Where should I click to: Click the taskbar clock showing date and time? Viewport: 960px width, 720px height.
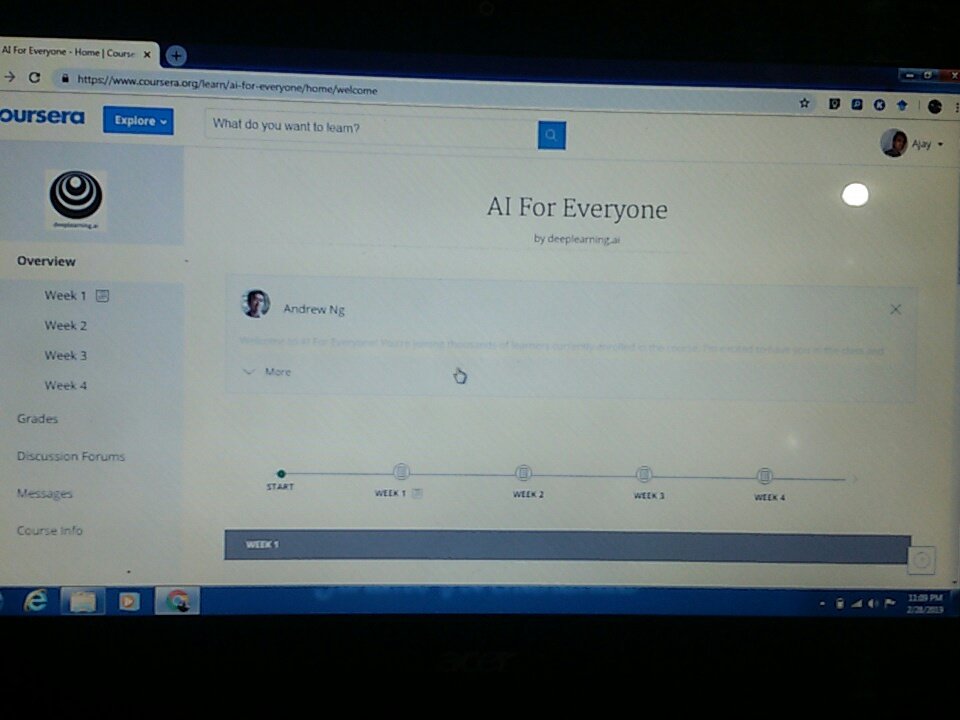pyautogui.click(x=924, y=604)
